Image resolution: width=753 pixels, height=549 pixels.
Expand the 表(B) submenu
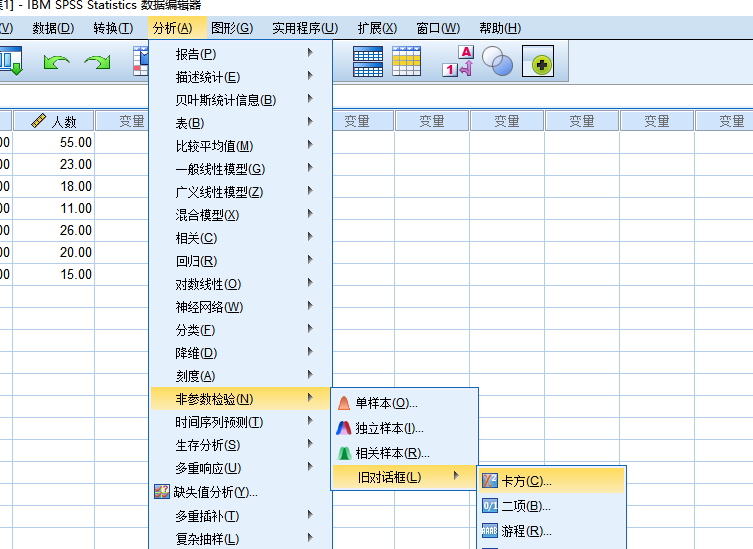(241, 123)
